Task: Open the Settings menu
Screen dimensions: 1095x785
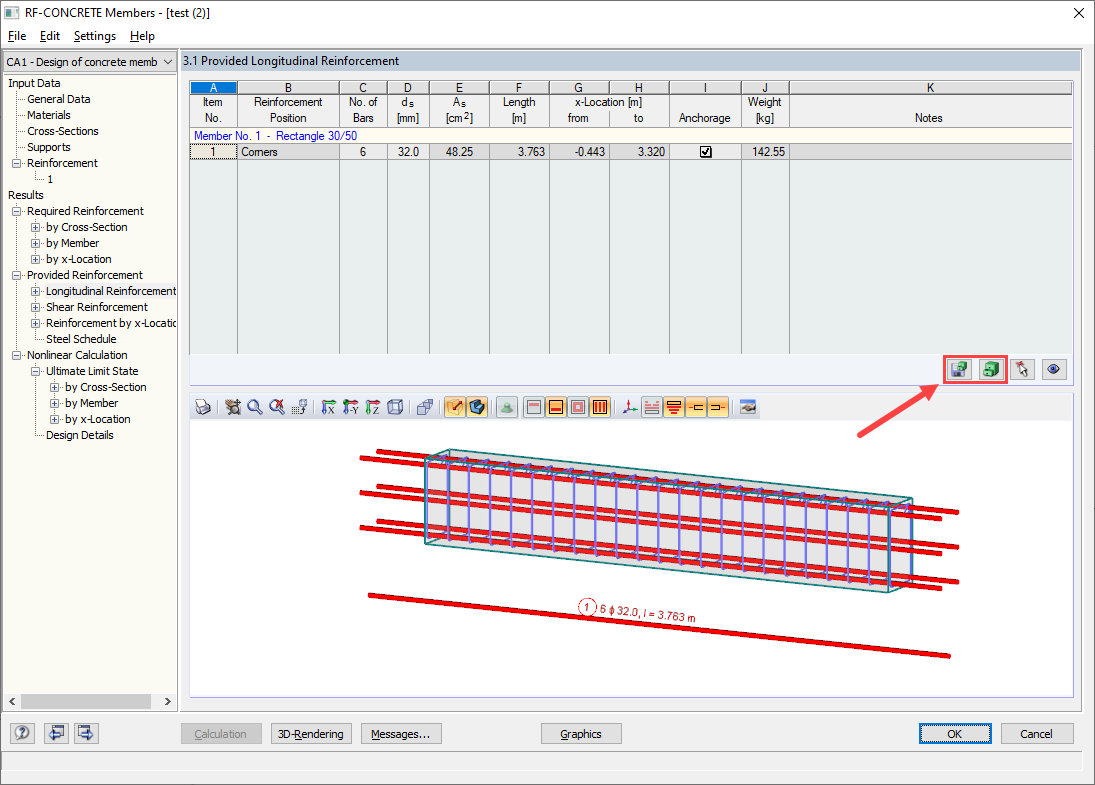Action: click(94, 36)
